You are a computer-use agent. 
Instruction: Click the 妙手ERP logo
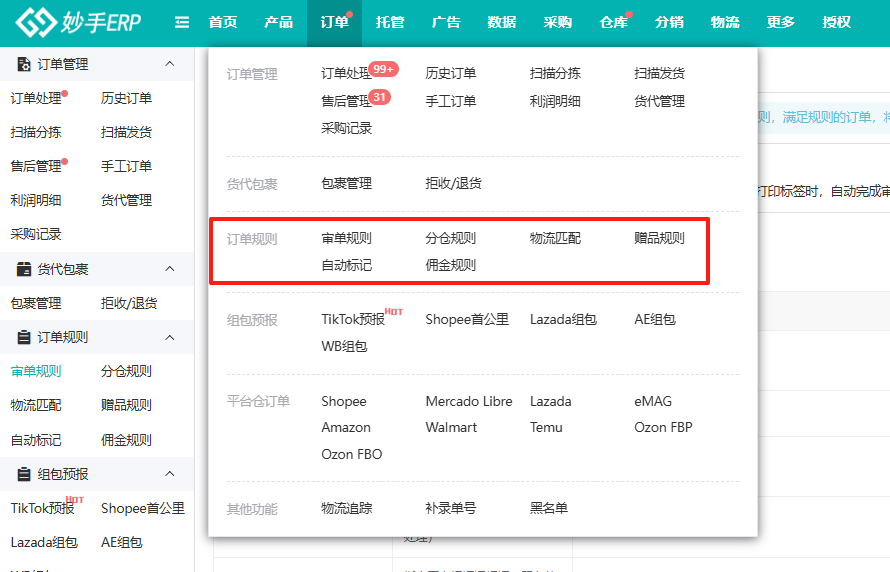point(78,23)
